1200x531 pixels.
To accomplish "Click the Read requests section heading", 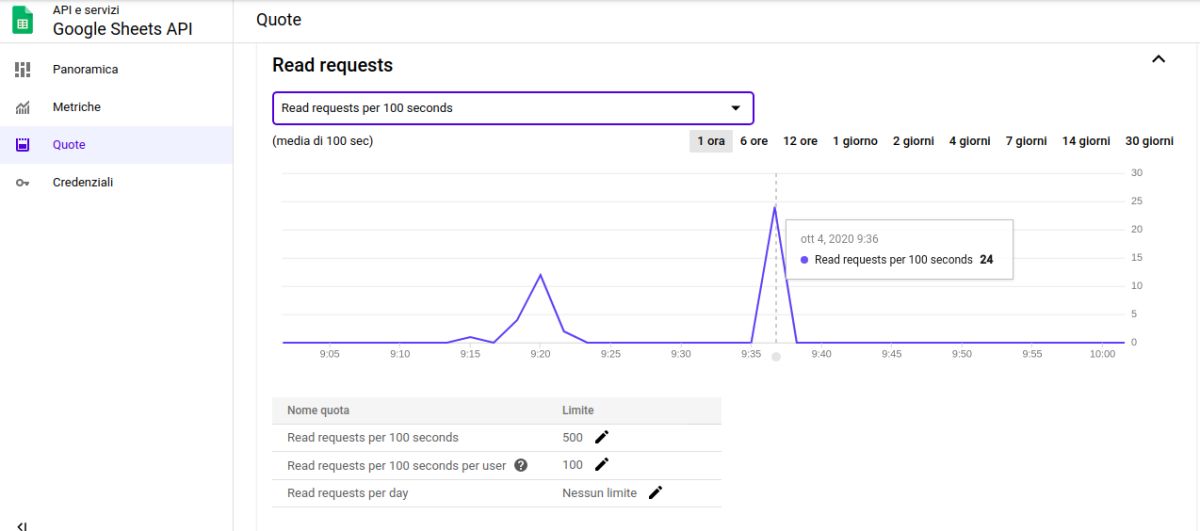I will [332, 65].
